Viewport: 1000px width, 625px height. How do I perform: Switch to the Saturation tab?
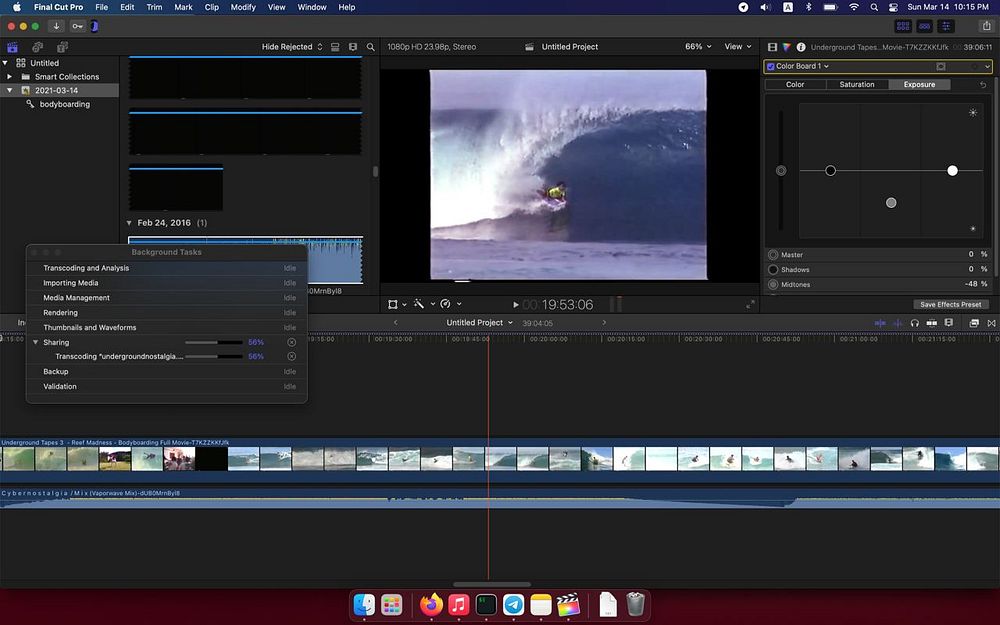856,85
